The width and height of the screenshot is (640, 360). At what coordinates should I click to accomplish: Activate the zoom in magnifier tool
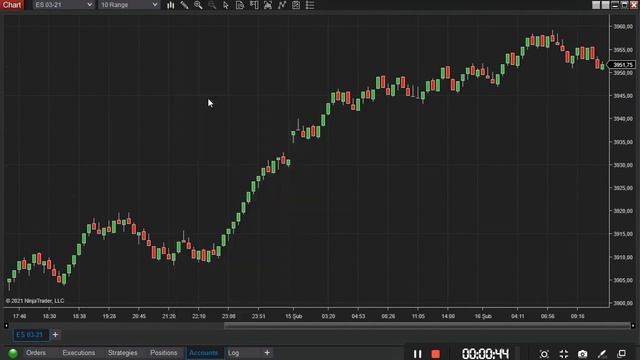[198, 5]
